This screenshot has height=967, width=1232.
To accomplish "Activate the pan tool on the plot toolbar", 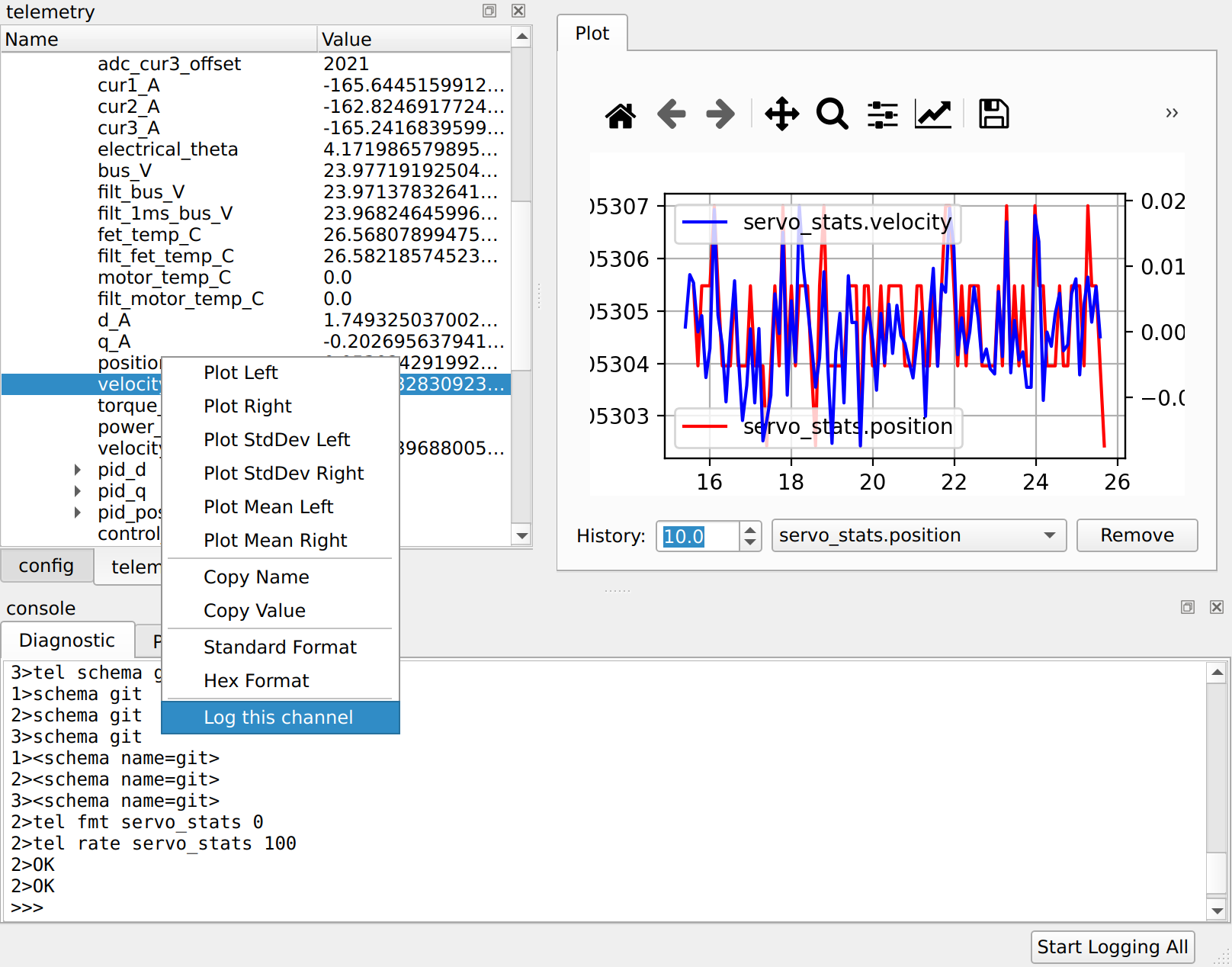I will (x=781, y=113).
